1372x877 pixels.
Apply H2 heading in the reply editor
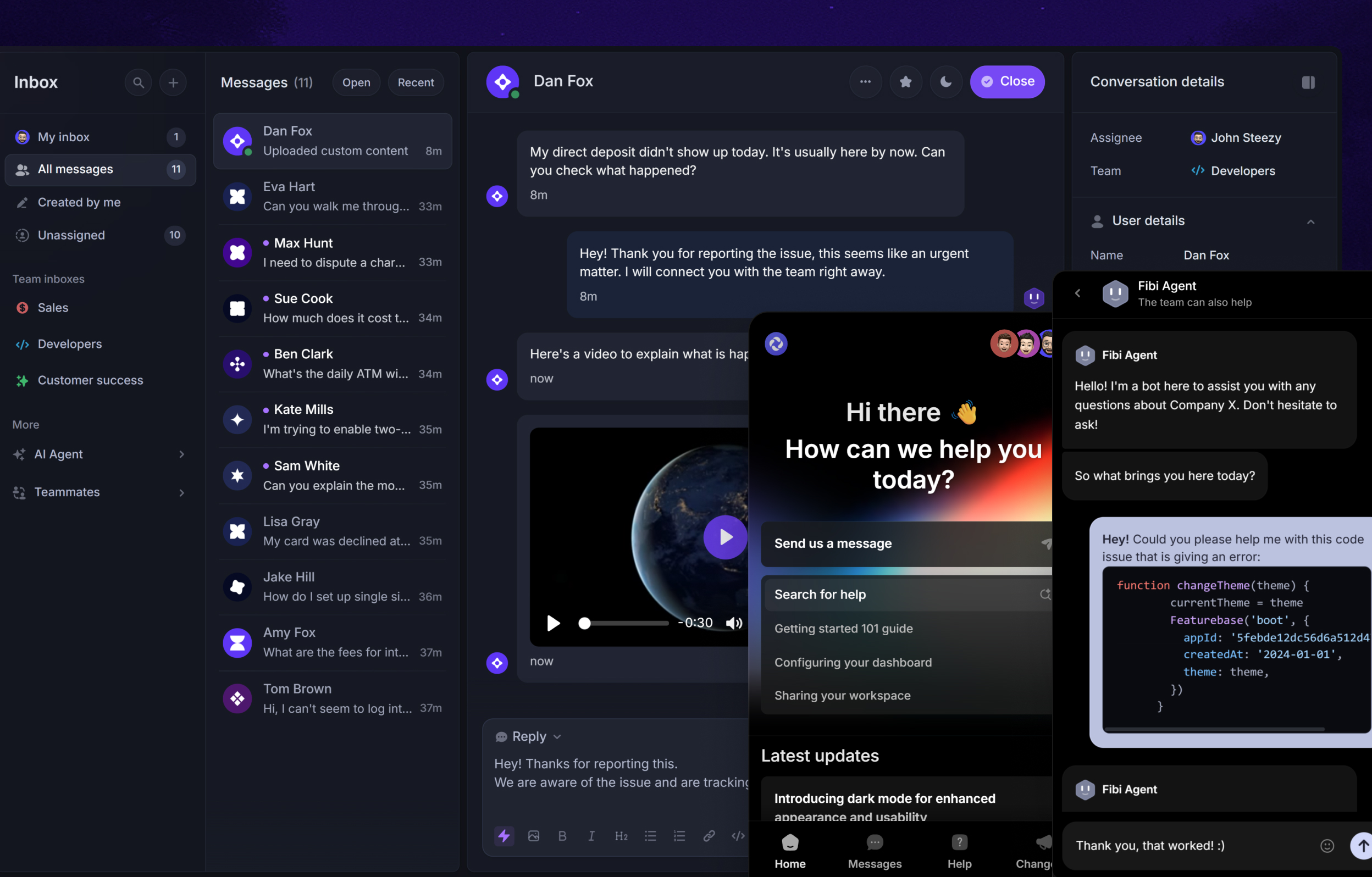click(621, 835)
